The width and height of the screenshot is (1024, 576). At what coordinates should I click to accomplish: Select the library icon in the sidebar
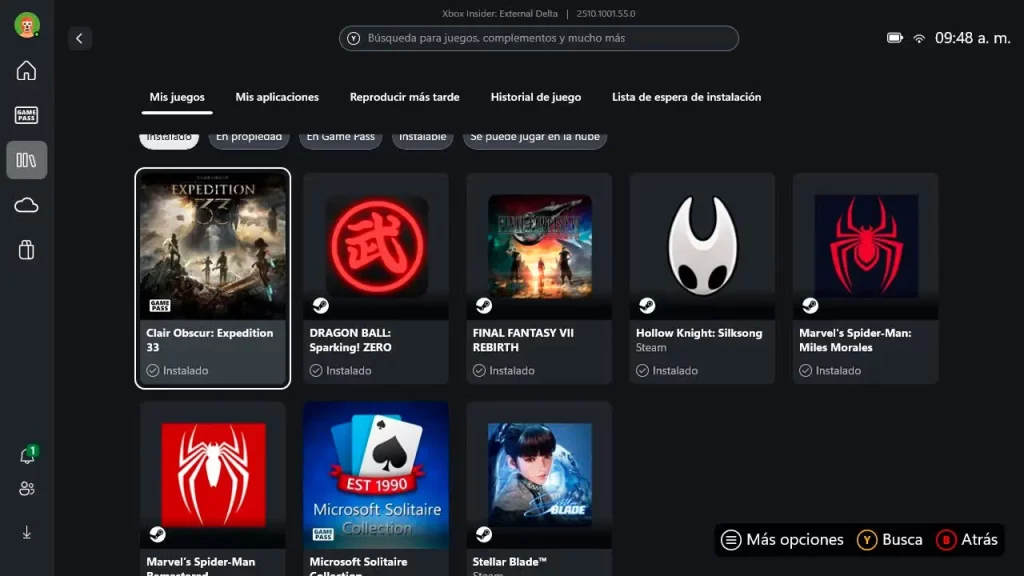26,159
